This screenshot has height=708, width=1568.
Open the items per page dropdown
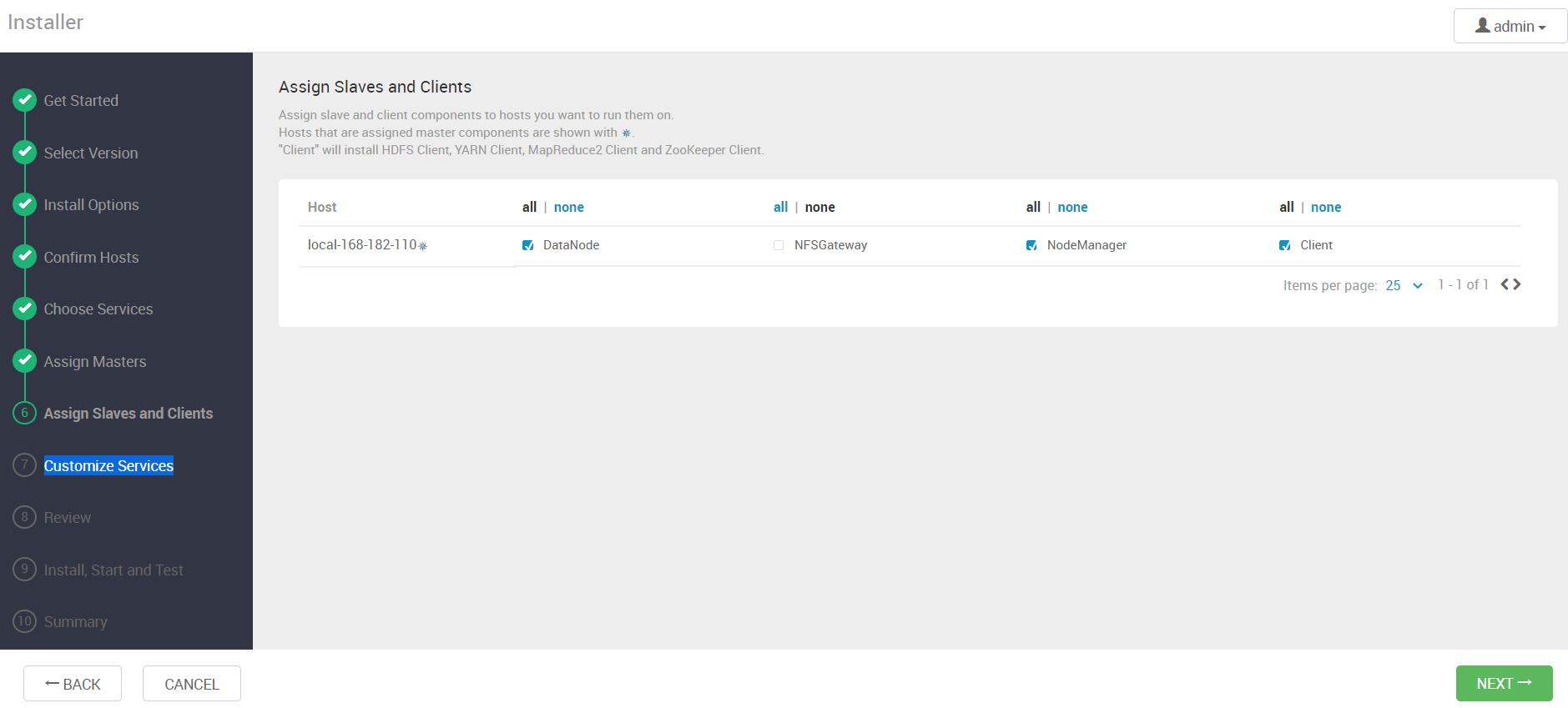(x=1404, y=285)
